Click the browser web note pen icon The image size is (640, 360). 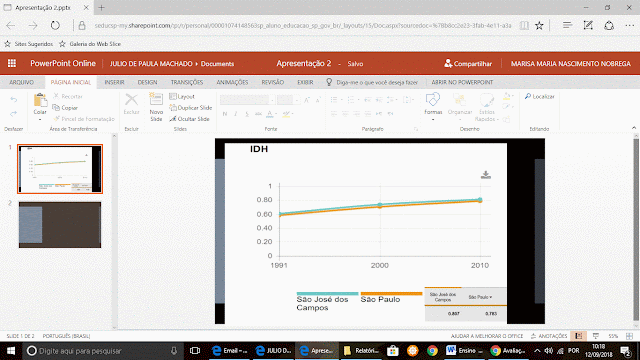(588, 25)
